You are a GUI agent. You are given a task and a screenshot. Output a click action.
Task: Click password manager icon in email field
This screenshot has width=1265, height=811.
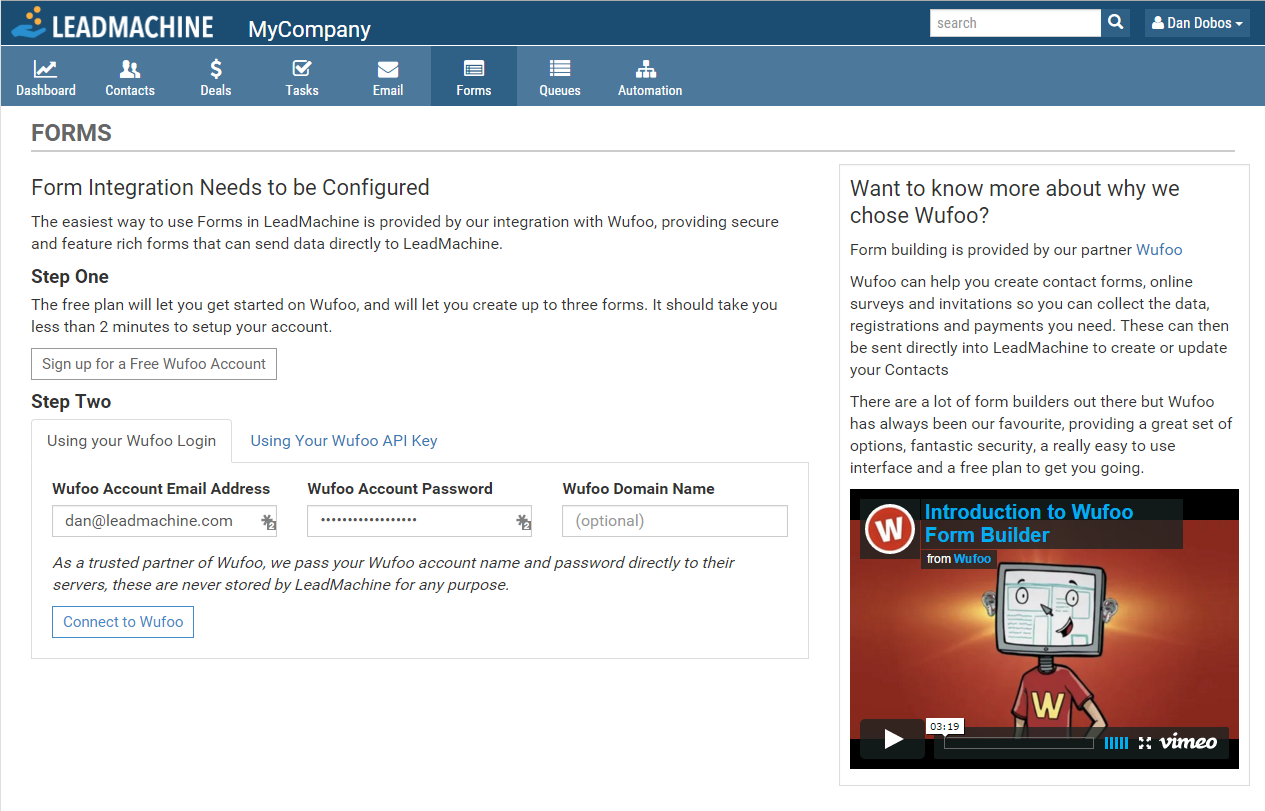tap(268, 522)
